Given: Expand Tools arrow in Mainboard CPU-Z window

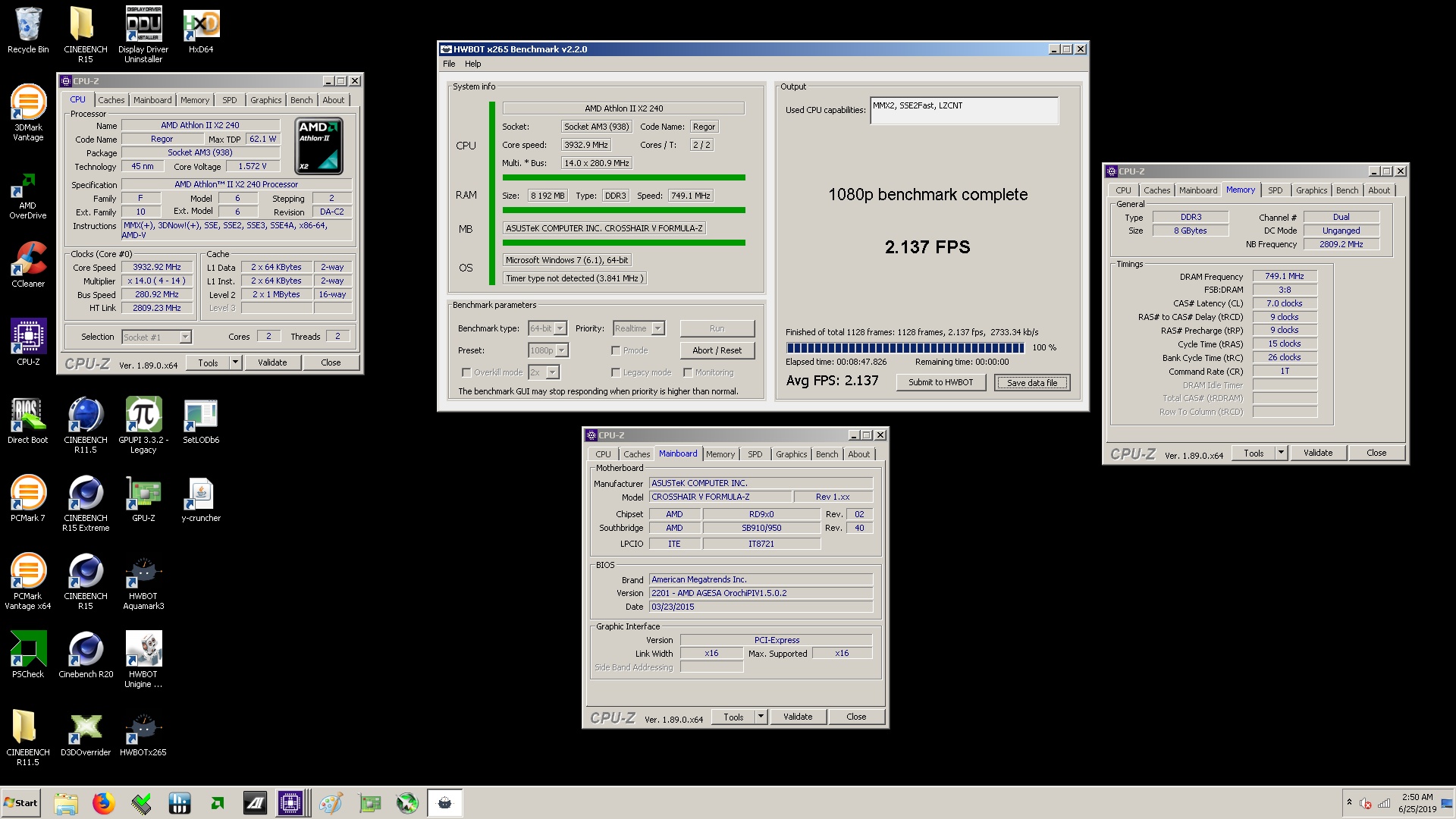Looking at the screenshot, I should (761, 717).
